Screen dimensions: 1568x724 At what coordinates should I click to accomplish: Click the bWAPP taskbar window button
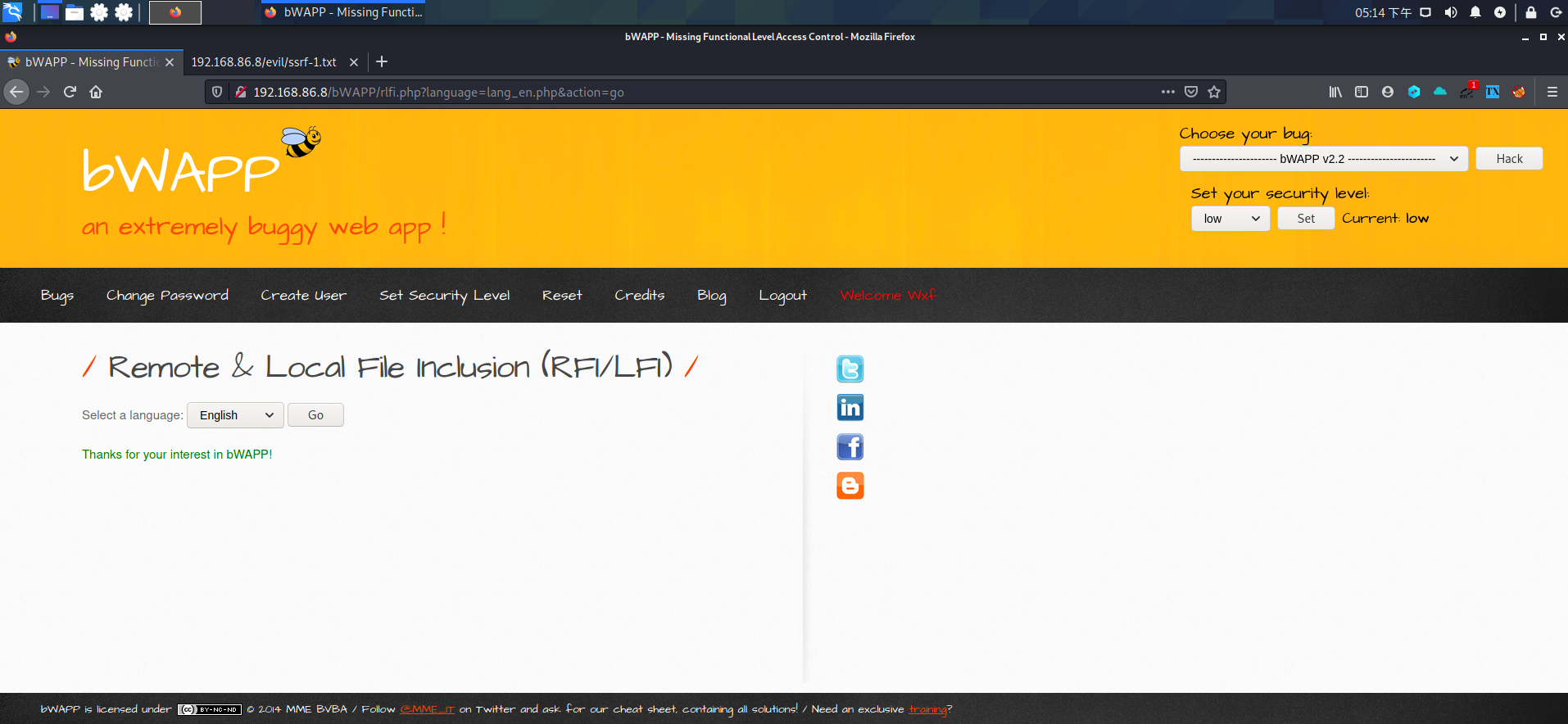(x=343, y=12)
